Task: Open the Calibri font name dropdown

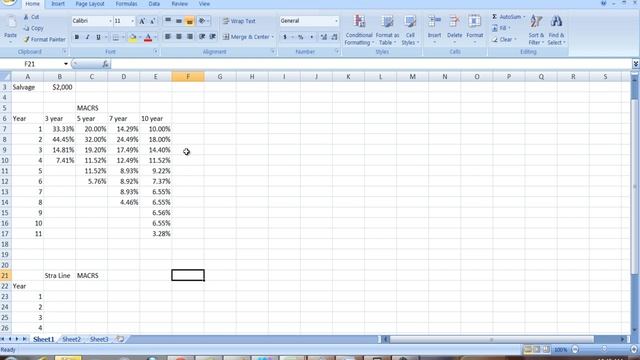Action: pyautogui.click(x=110, y=21)
